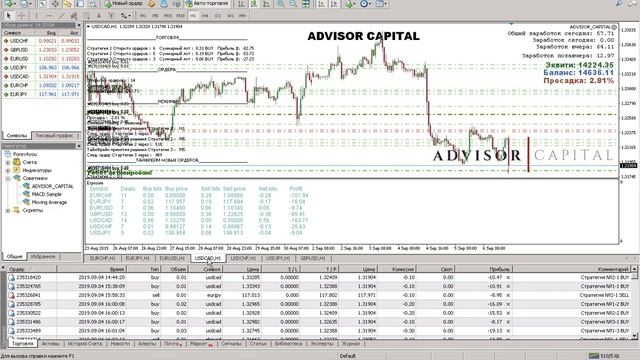Expand the Скрипты tree node
Image resolution: width=640 pixels, height=360 pixels.
coord(8,211)
